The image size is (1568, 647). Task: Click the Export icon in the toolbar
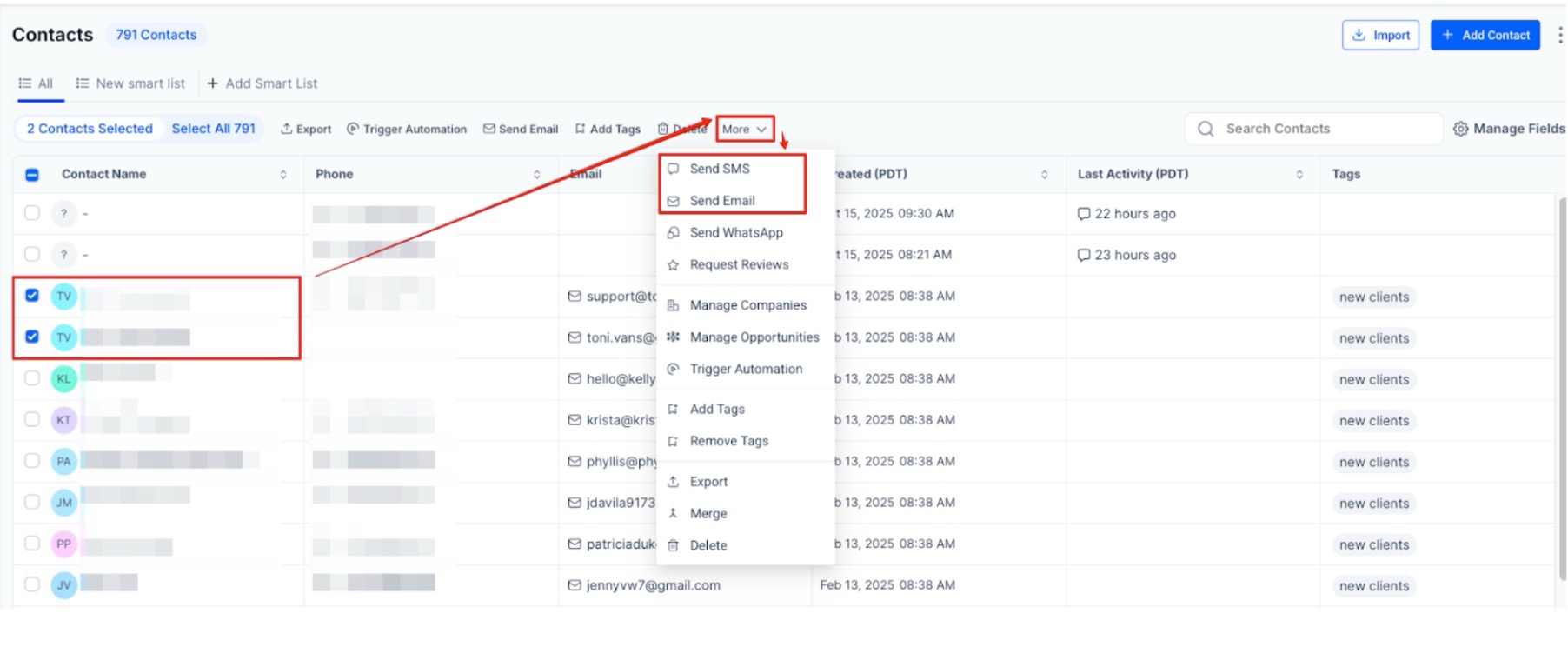[x=286, y=129]
